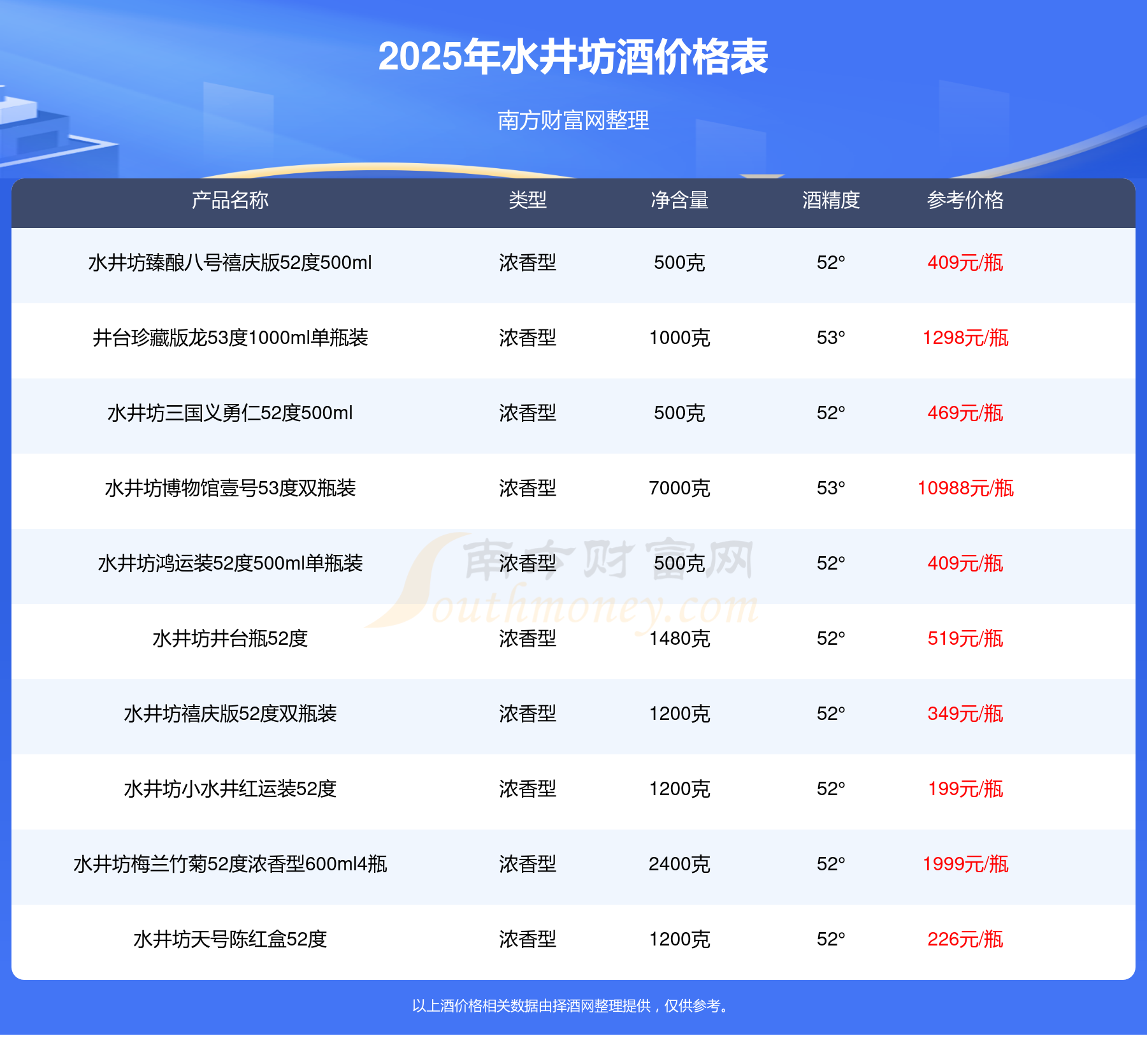Click the 1298元/瓶 price
Screen dimensions: 1147x1064
pyautogui.click(x=965, y=338)
